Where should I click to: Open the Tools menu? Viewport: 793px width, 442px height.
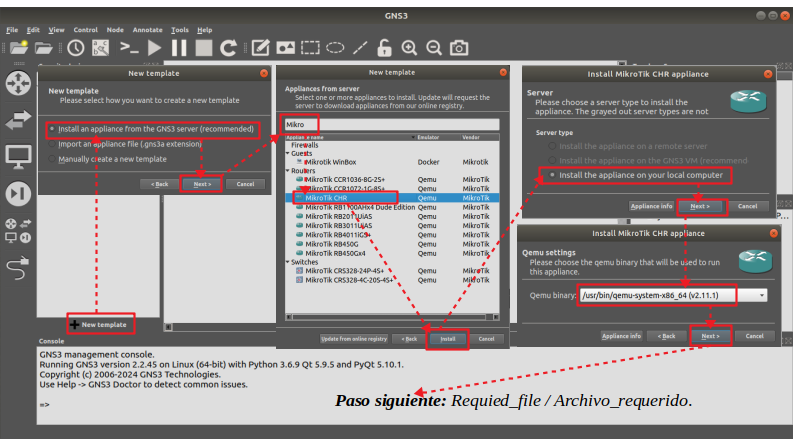(180, 30)
